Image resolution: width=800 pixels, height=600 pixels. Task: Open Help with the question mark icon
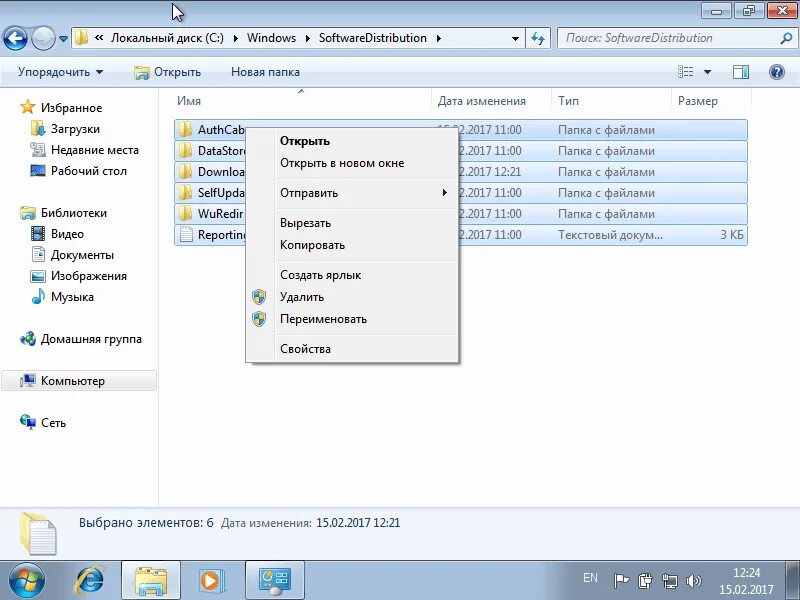[x=777, y=72]
